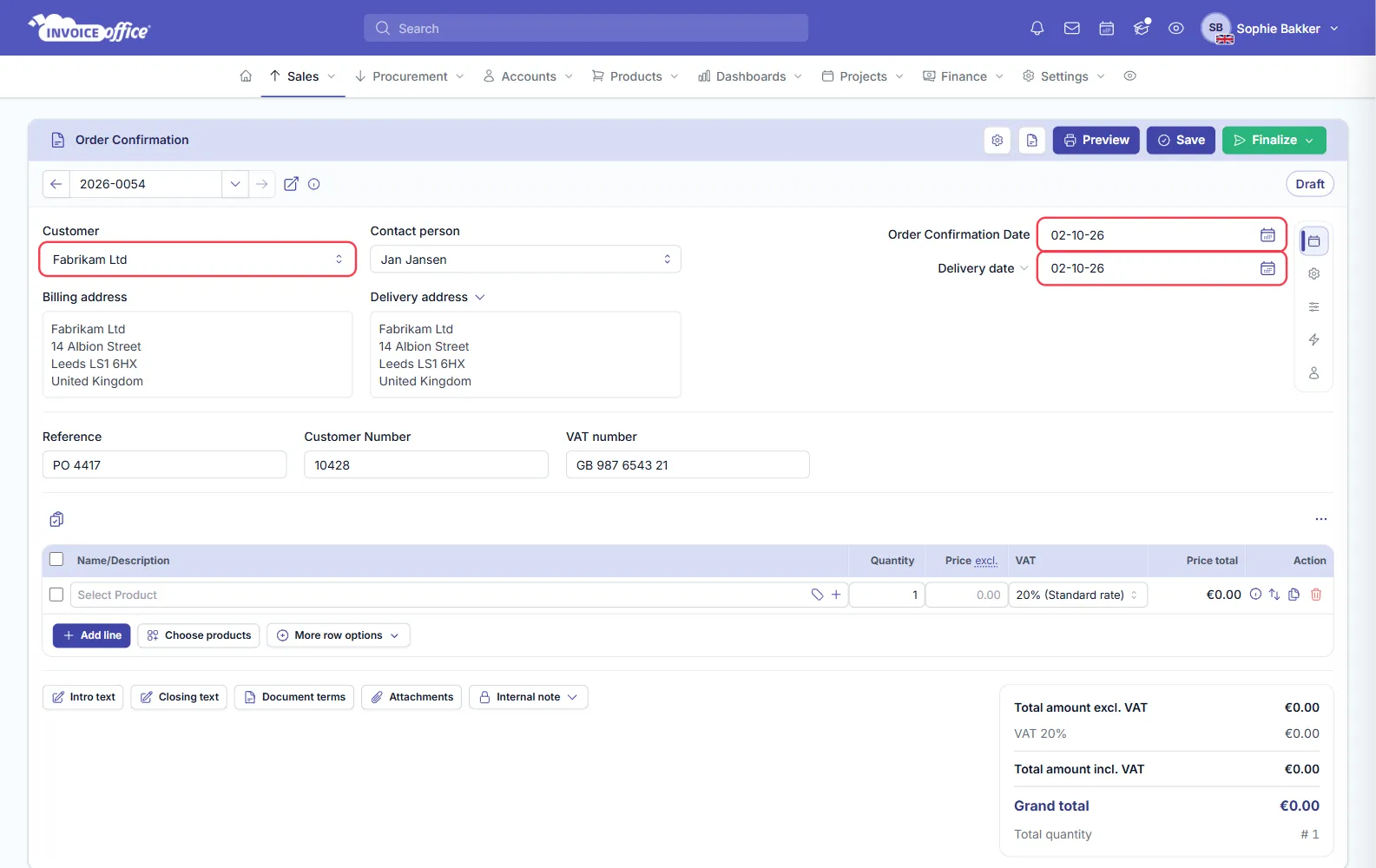
Task: Toggle the eye icon after Settings menu
Action: [x=1129, y=76]
